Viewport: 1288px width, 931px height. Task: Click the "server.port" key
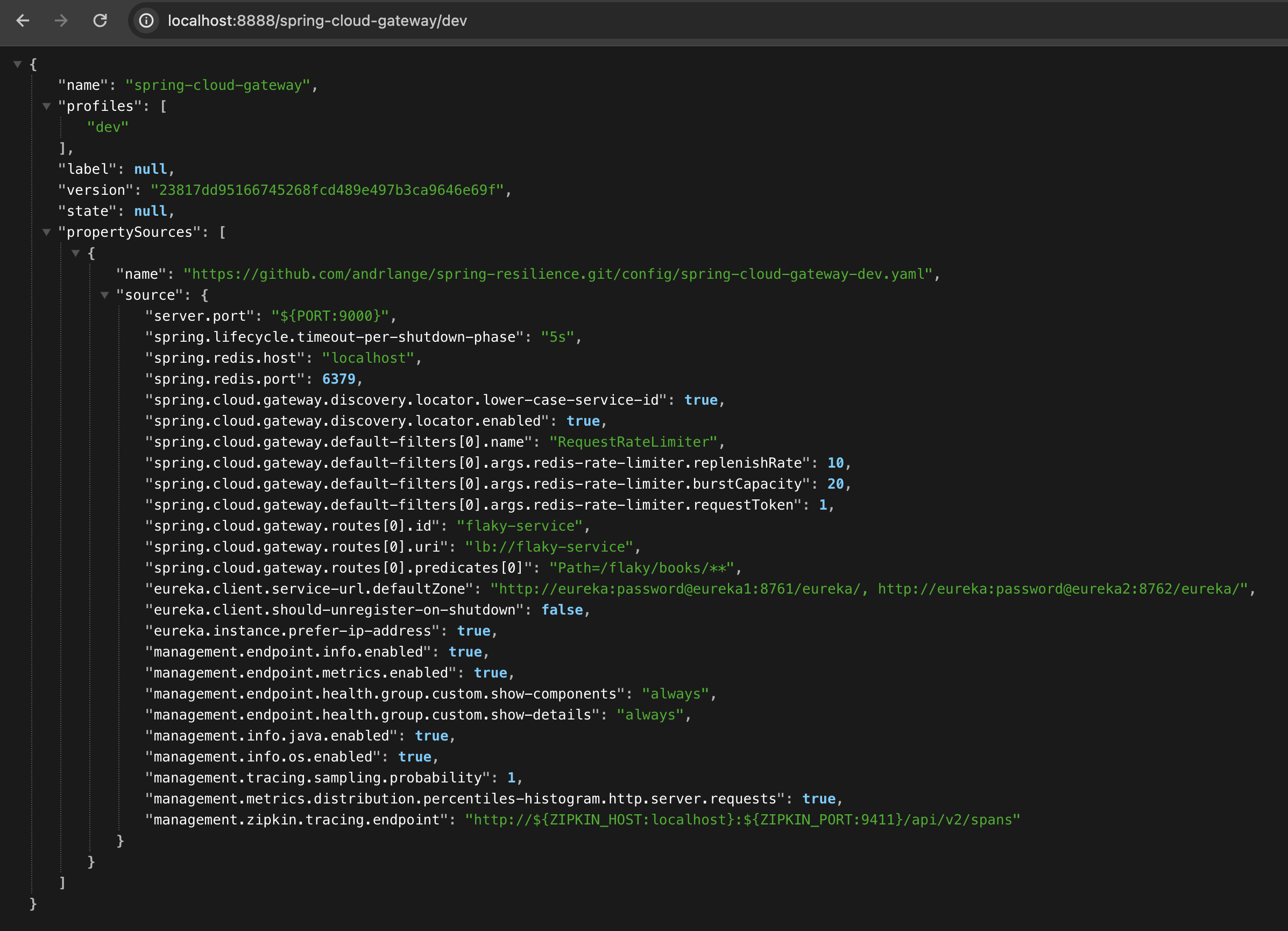pos(199,316)
